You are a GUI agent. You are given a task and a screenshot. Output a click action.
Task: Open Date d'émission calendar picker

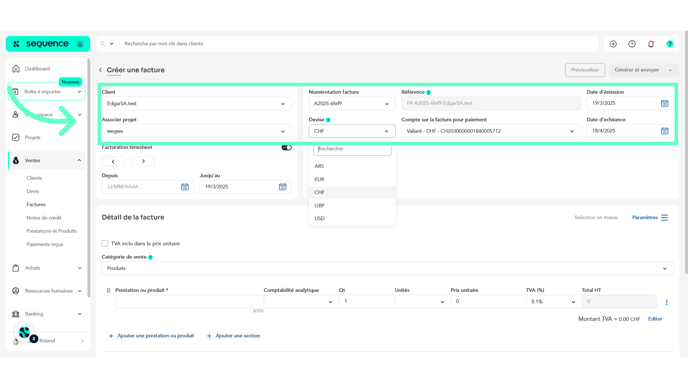(665, 103)
